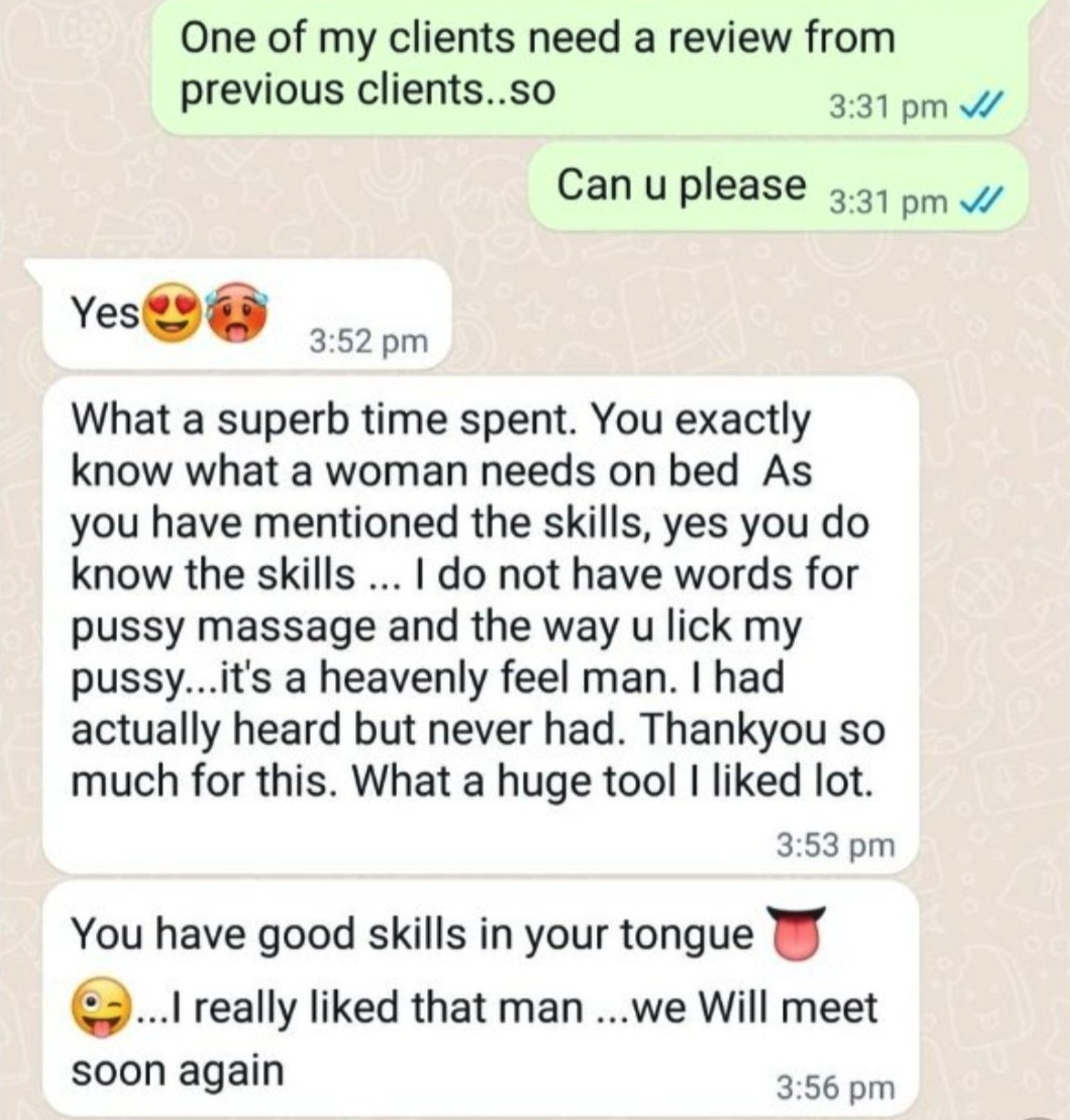
Task: Select the "One of my clients need a review" bubble
Action: point(590,67)
